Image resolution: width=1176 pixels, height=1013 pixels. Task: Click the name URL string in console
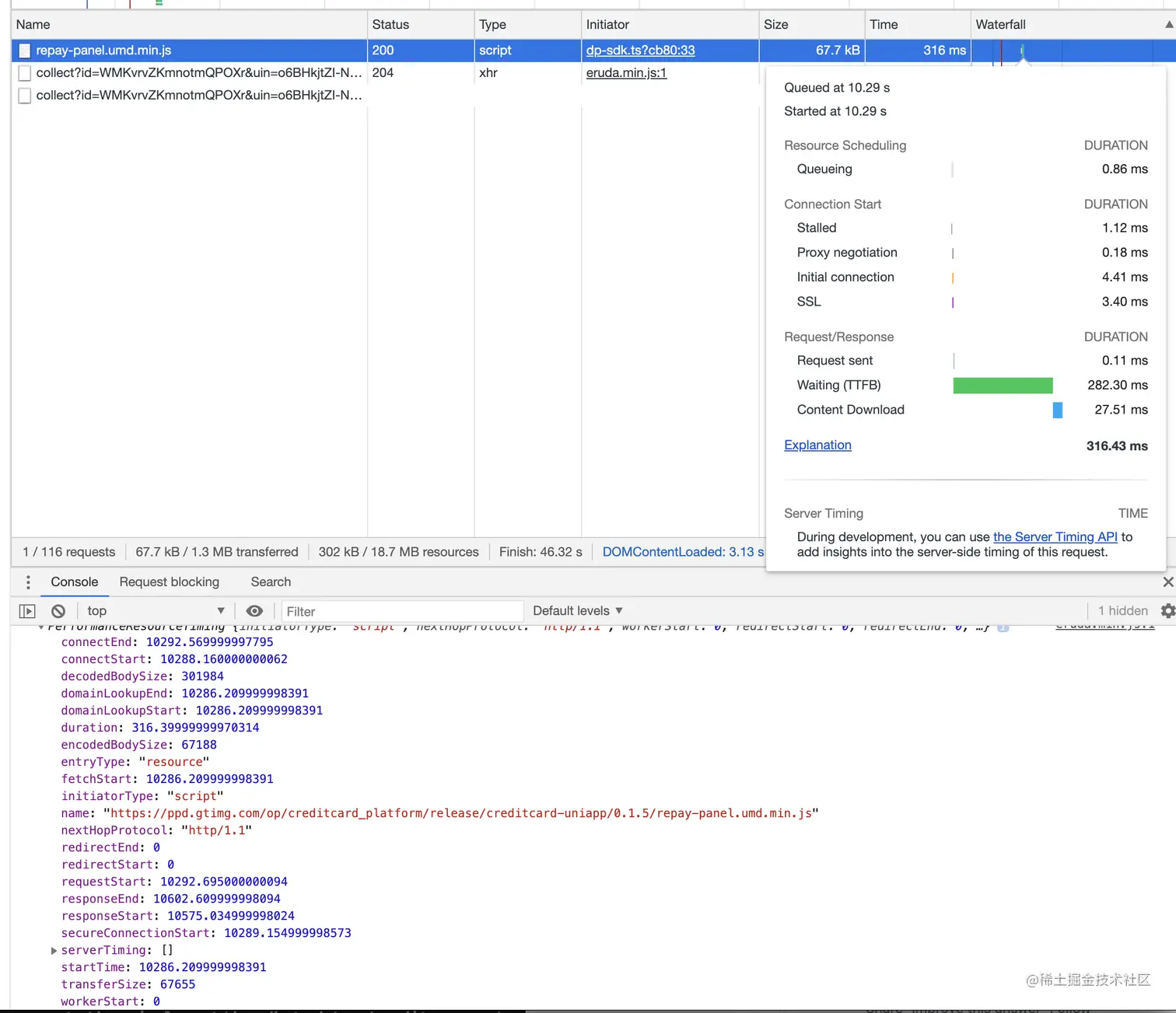(460, 813)
